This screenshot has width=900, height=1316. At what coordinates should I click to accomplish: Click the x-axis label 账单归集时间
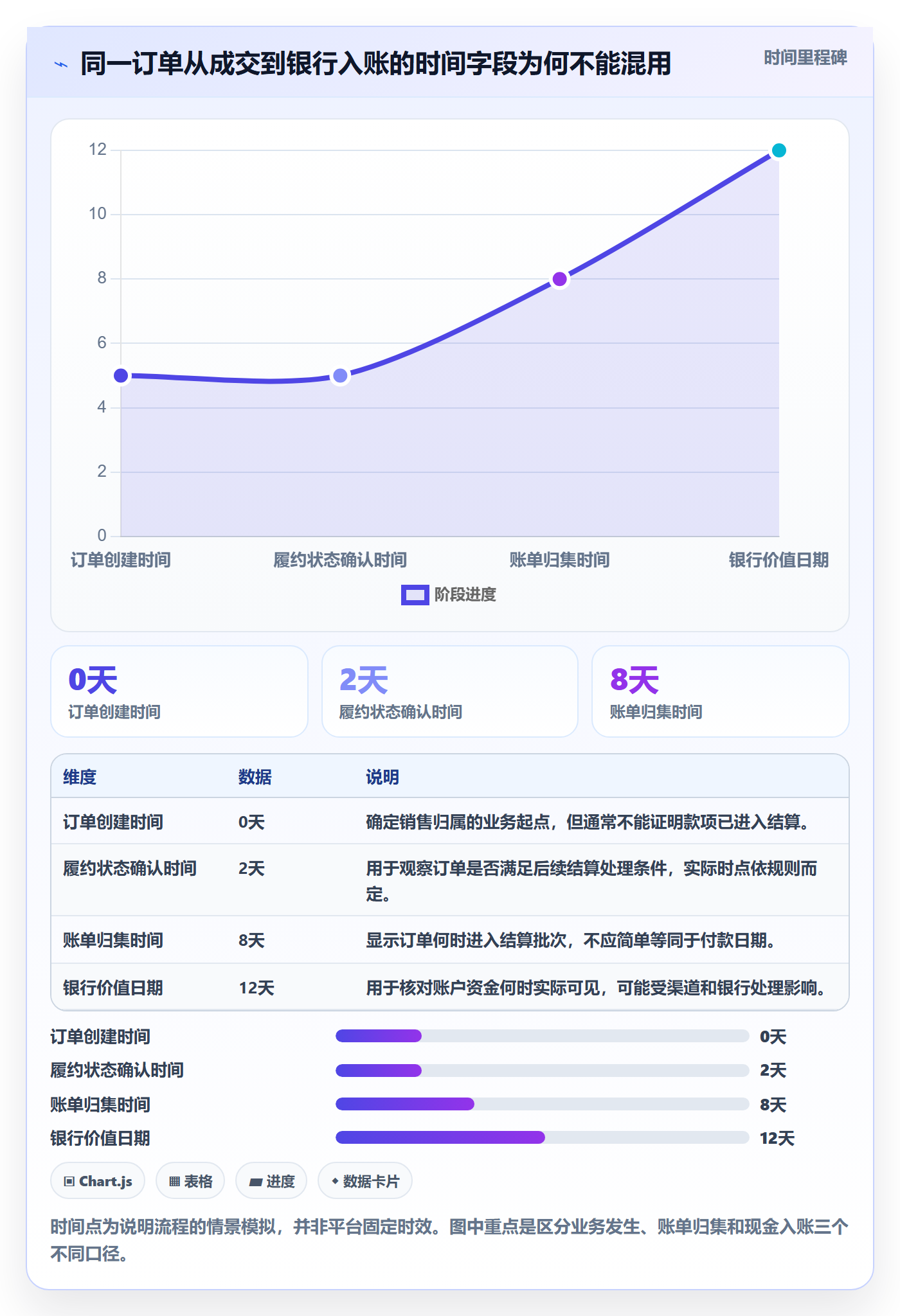coord(560,560)
